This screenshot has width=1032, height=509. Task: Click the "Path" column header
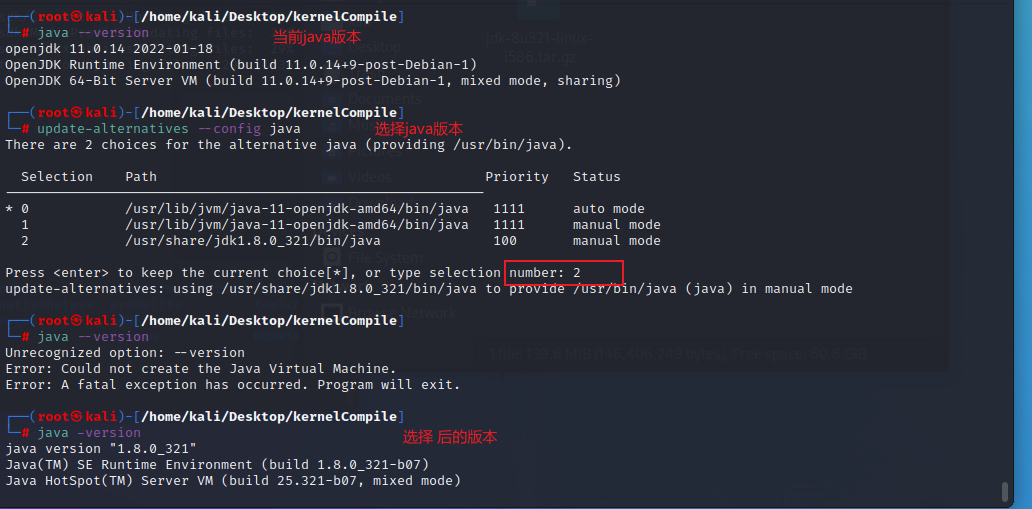tap(141, 177)
